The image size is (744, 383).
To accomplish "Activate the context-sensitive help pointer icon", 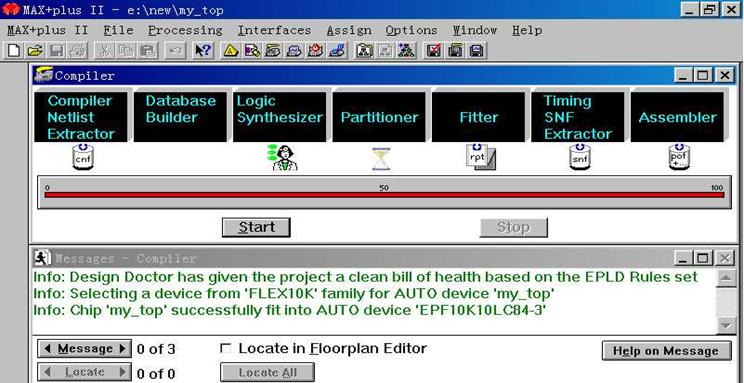I will tap(204, 50).
